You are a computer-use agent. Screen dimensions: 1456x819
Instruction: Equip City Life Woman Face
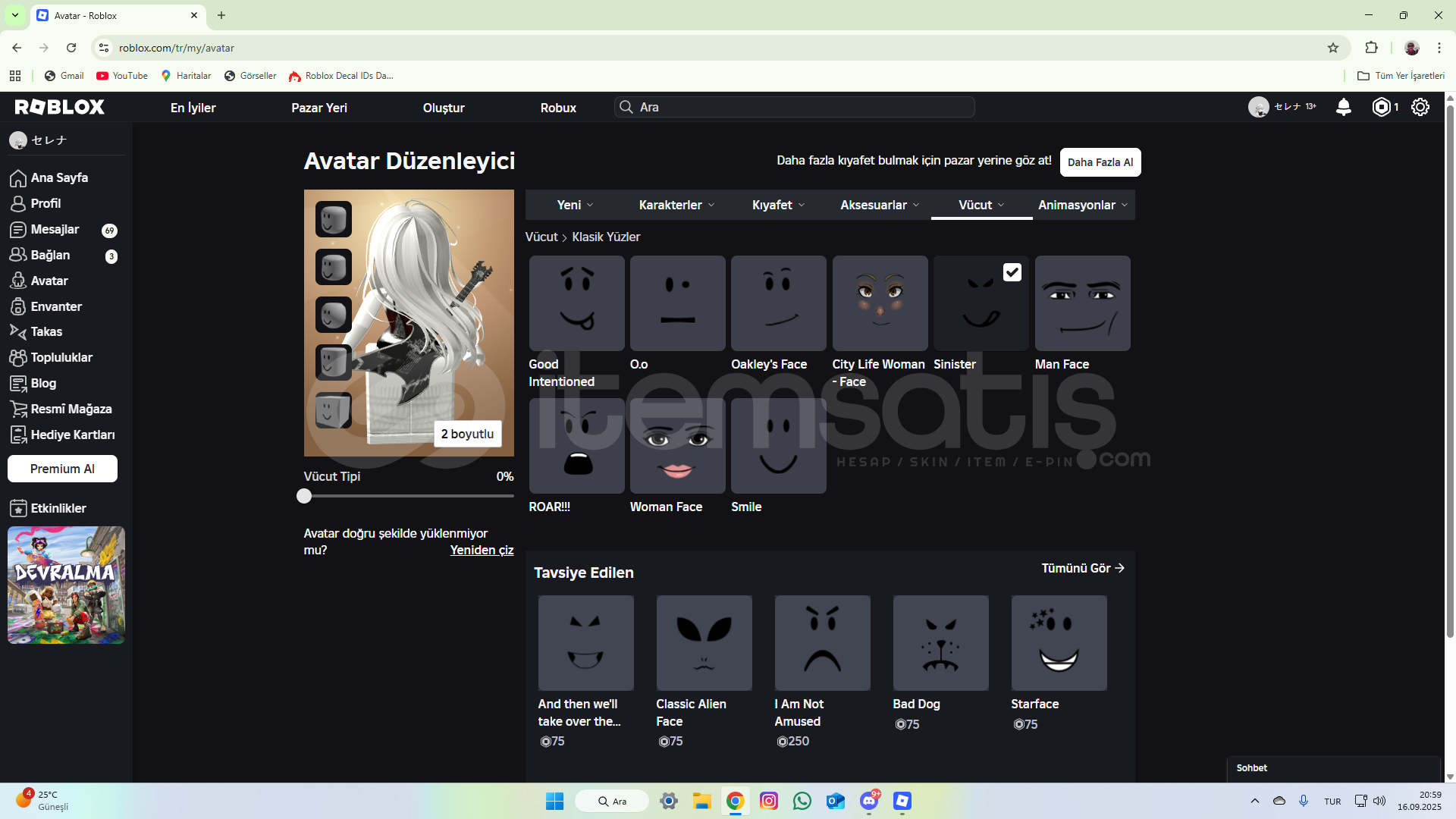(880, 303)
